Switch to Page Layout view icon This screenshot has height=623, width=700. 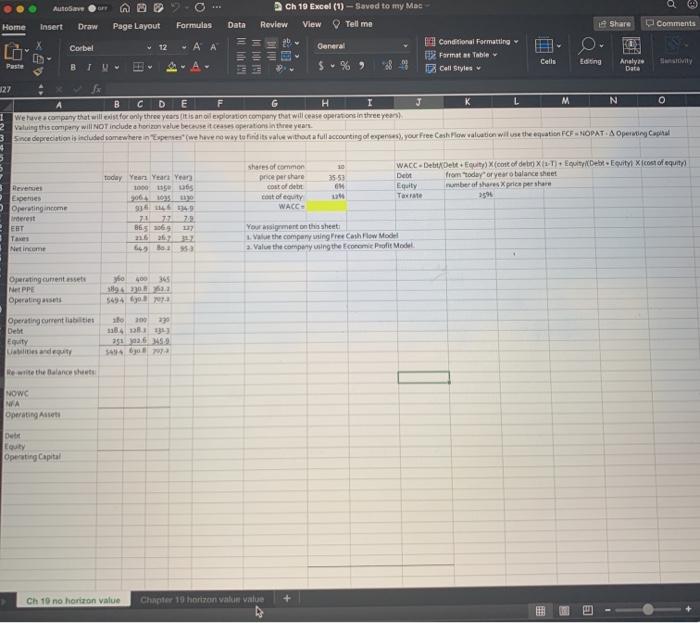point(564,611)
